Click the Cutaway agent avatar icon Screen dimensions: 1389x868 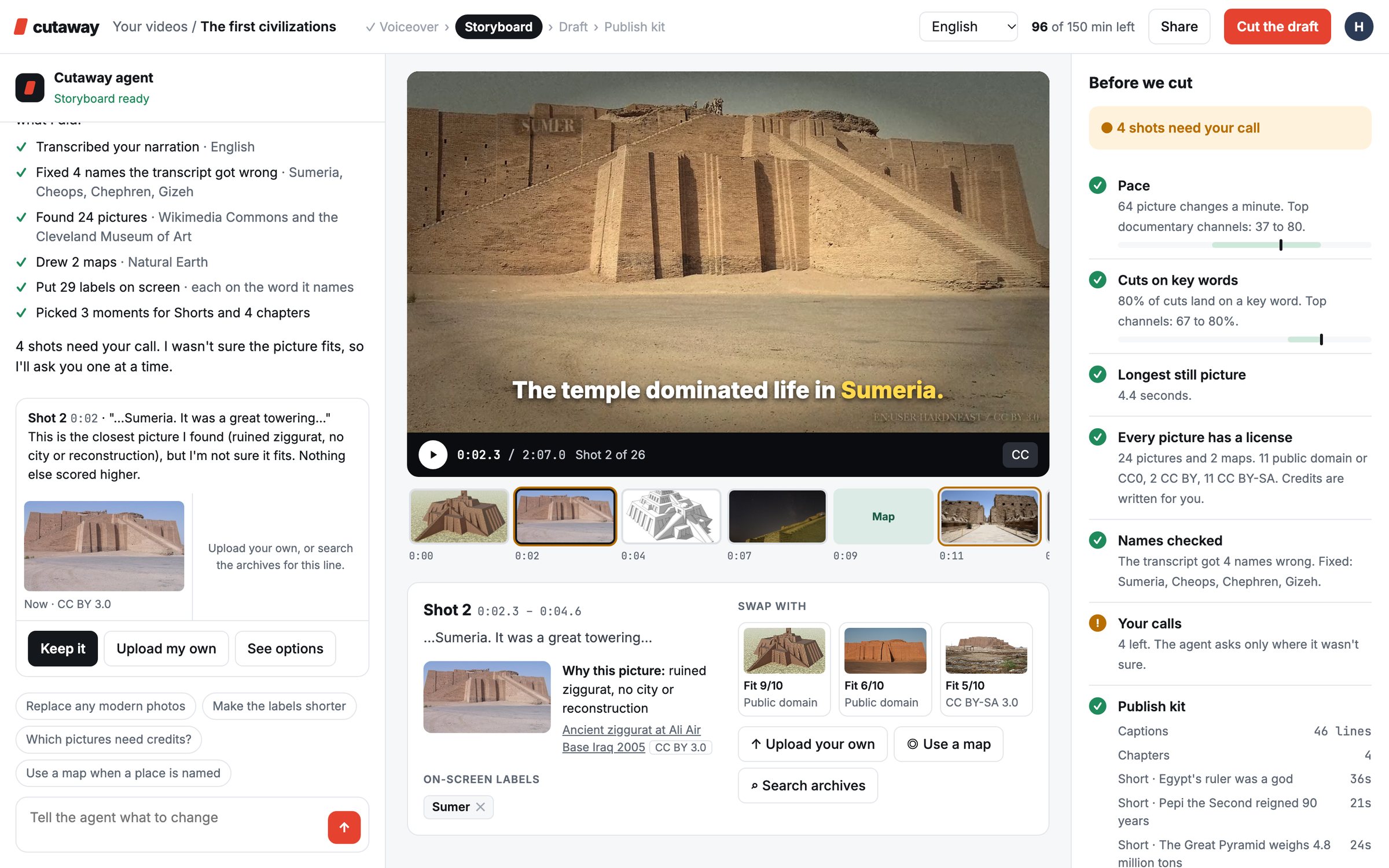(30, 87)
